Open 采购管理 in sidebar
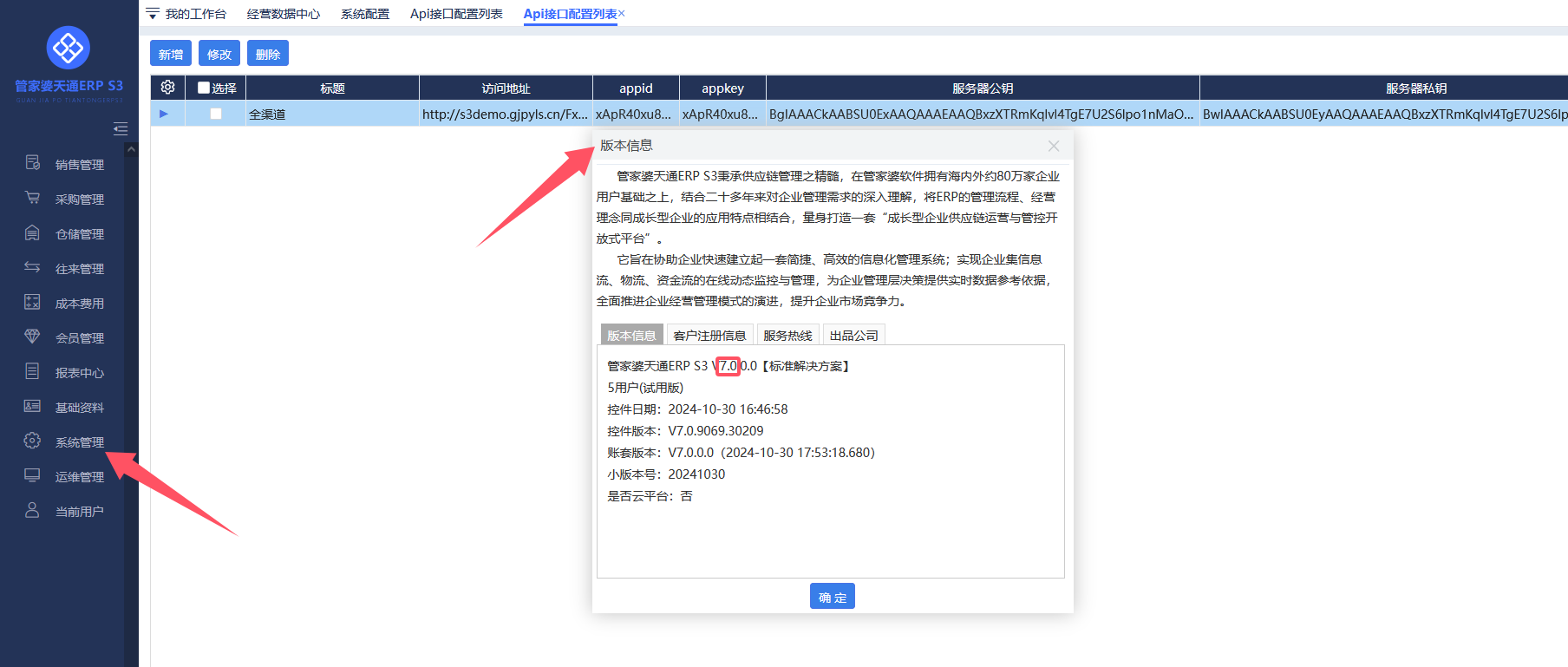1568x667 pixels. (x=80, y=199)
